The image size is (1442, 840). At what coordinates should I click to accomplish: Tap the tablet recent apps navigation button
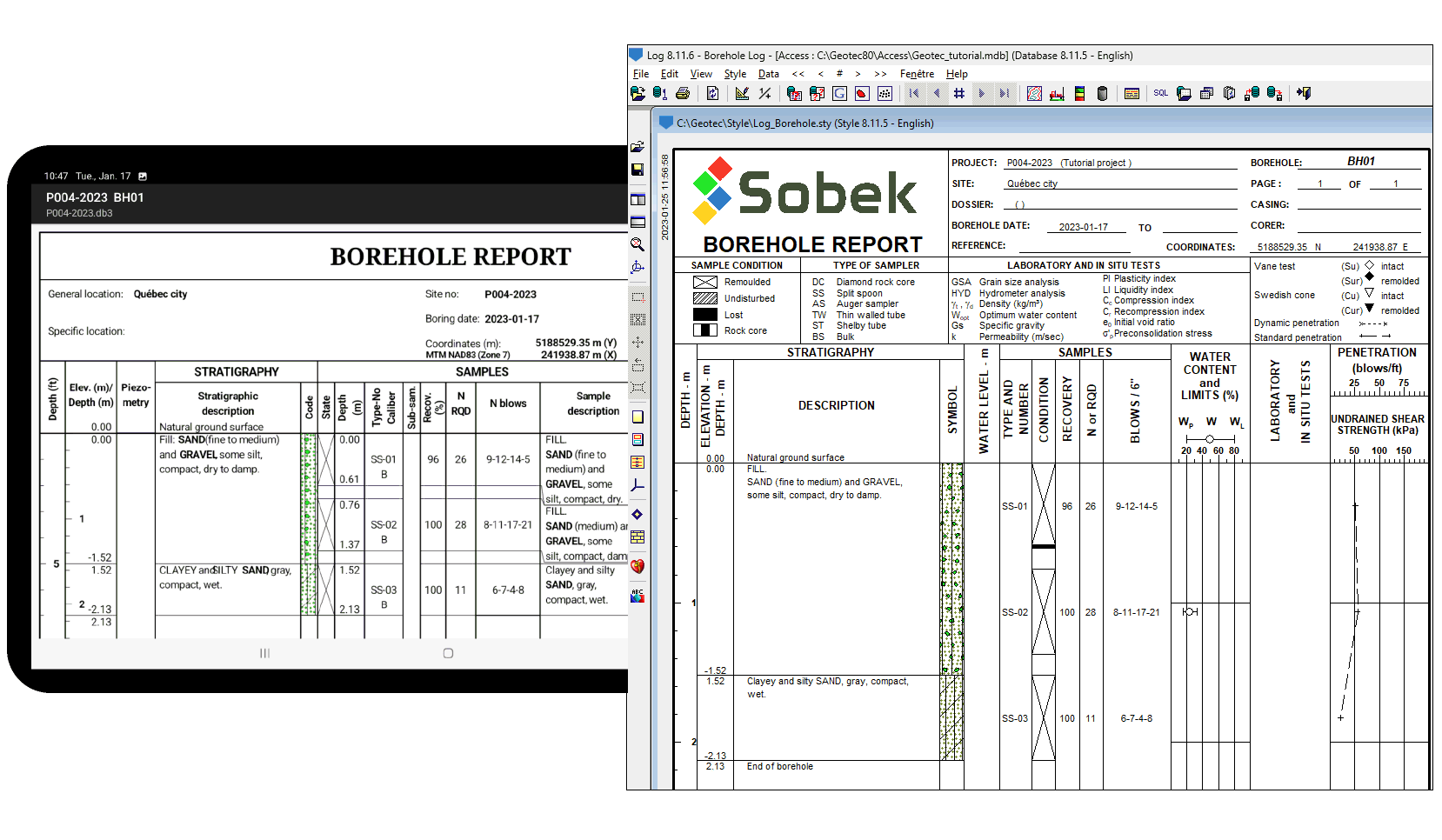(x=264, y=653)
